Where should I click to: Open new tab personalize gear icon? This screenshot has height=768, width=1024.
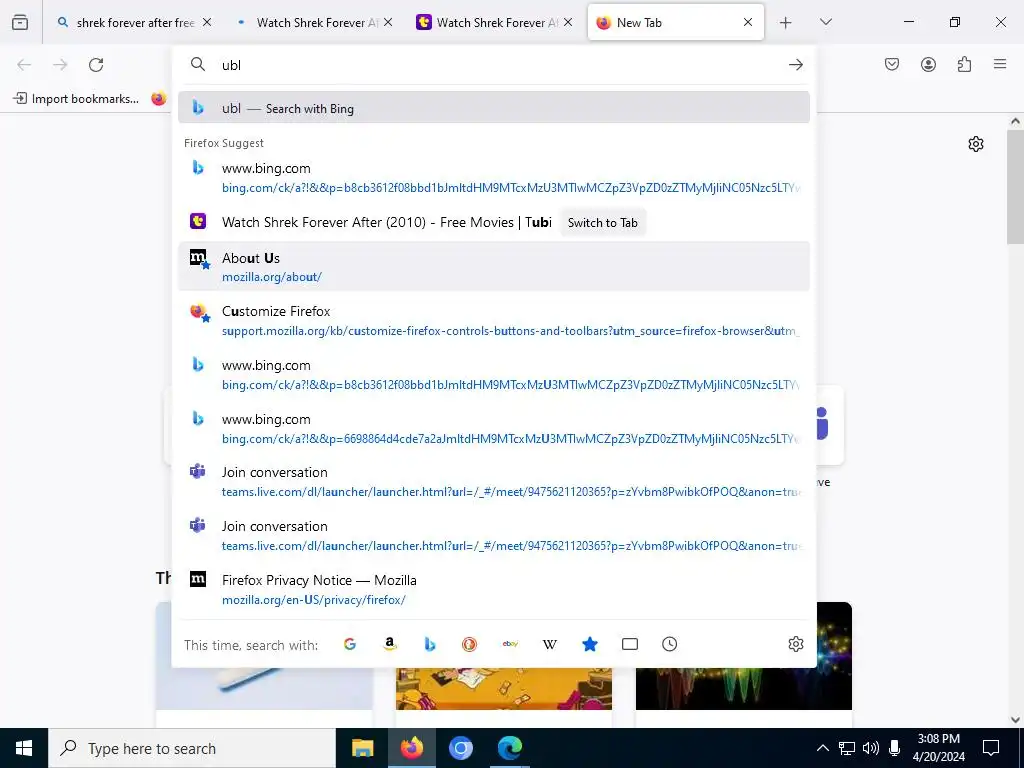click(x=976, y=144)
